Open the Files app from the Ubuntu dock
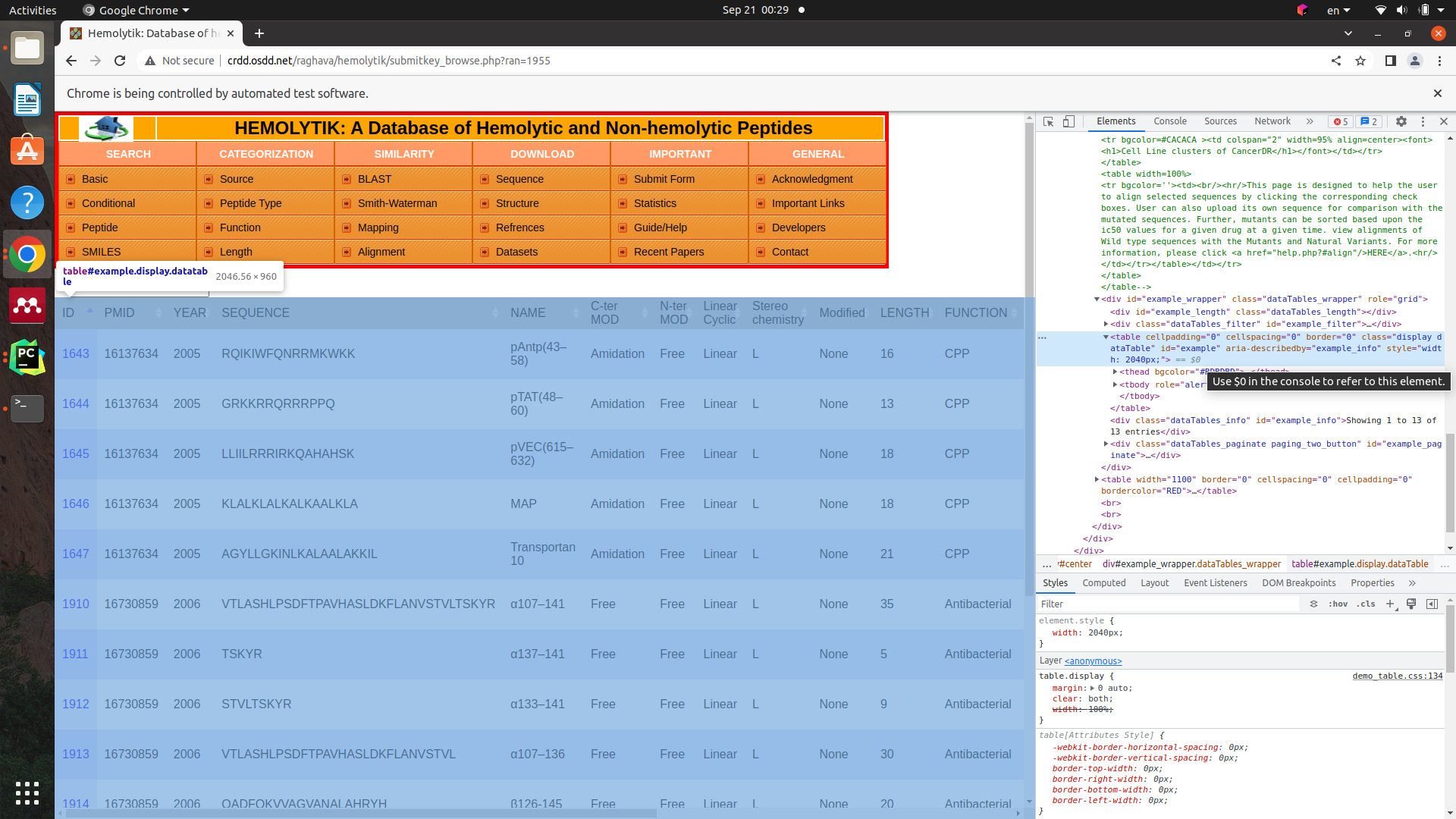Screen dimensions: 1456x819 pos(27,49)
